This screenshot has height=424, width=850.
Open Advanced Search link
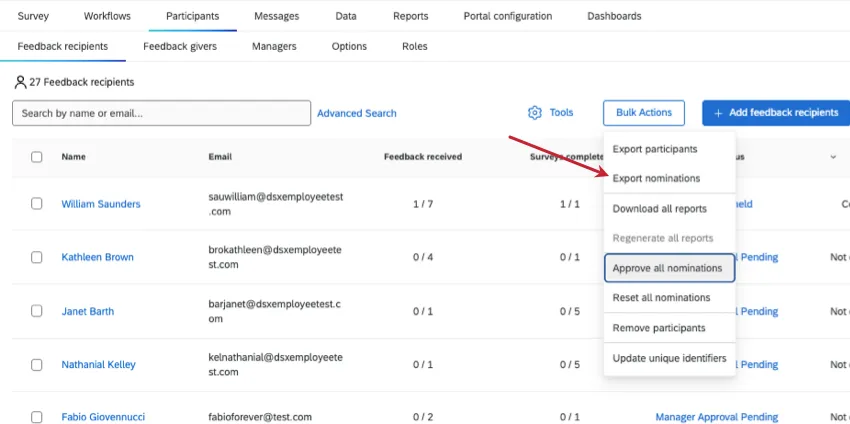[357, 113]
